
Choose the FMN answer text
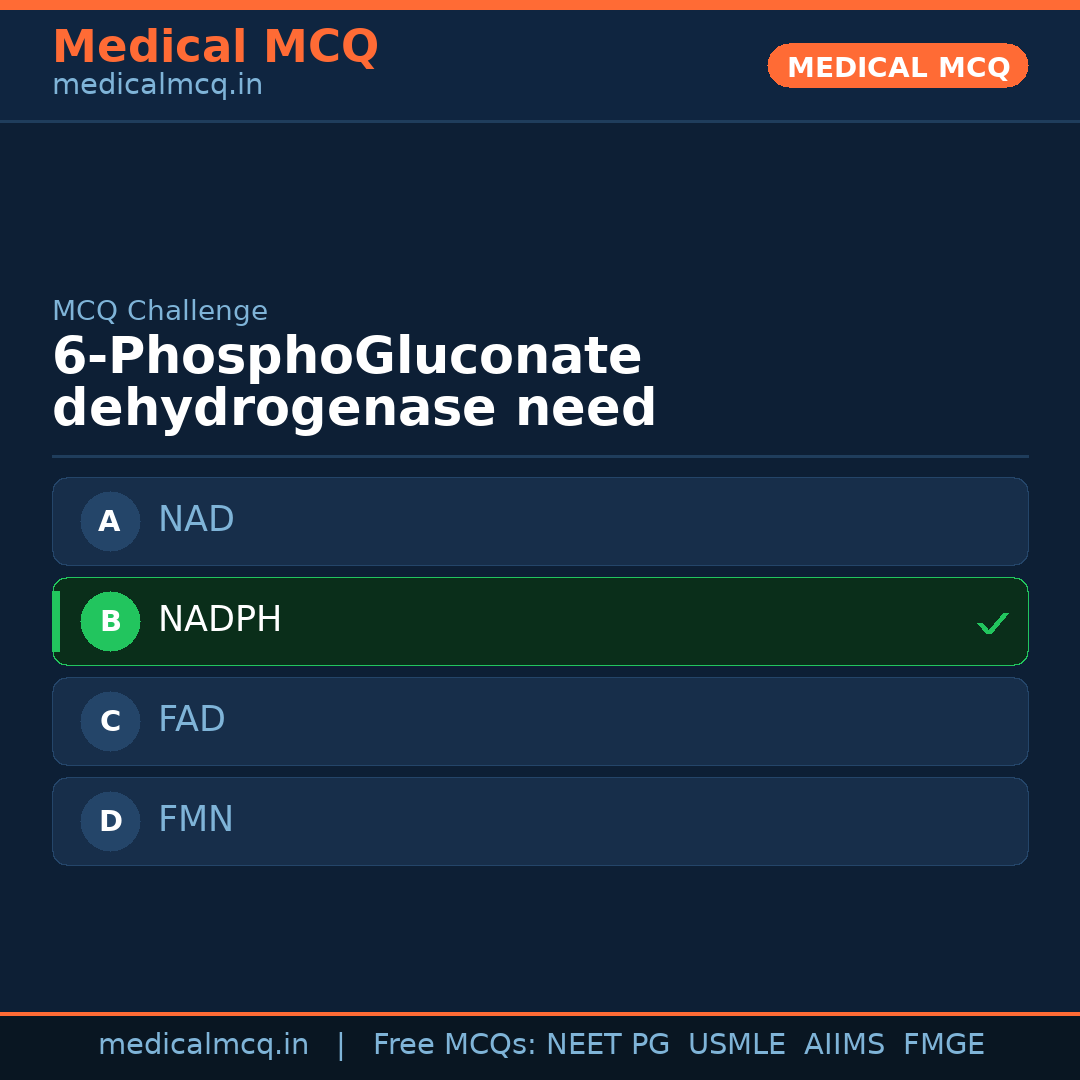196,820
